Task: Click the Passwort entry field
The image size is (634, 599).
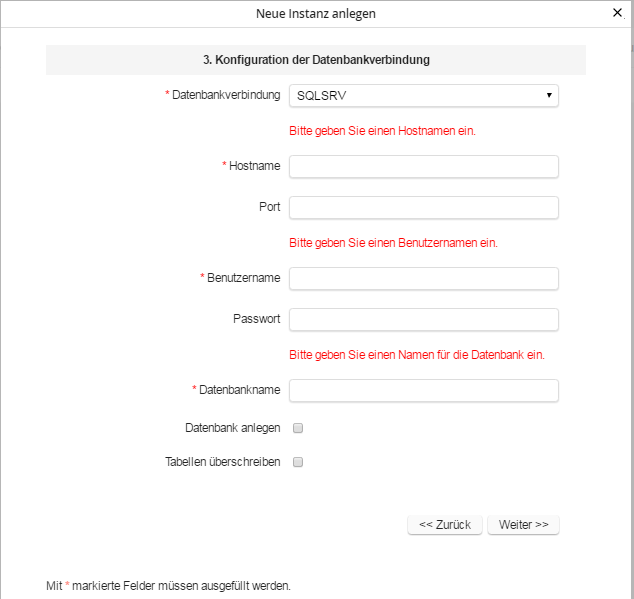Action: tap(423, 319)
